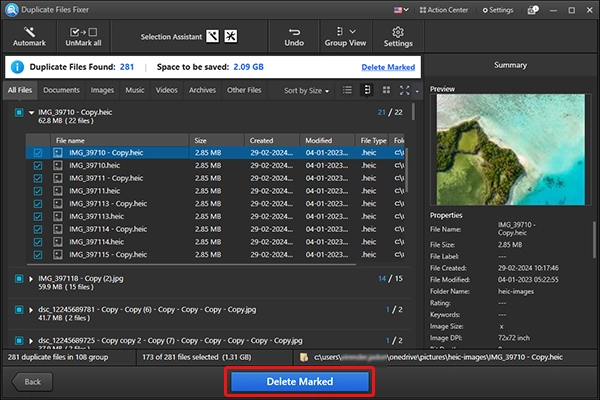Click image file icon of IMG_39710.heic
This screenshot has width=600, height=400.
(58, 166)
